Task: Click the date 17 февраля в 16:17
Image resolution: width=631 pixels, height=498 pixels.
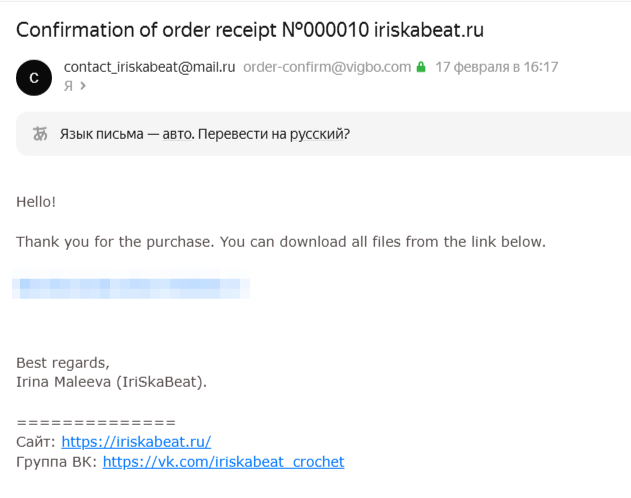Action: coord(496,68)
